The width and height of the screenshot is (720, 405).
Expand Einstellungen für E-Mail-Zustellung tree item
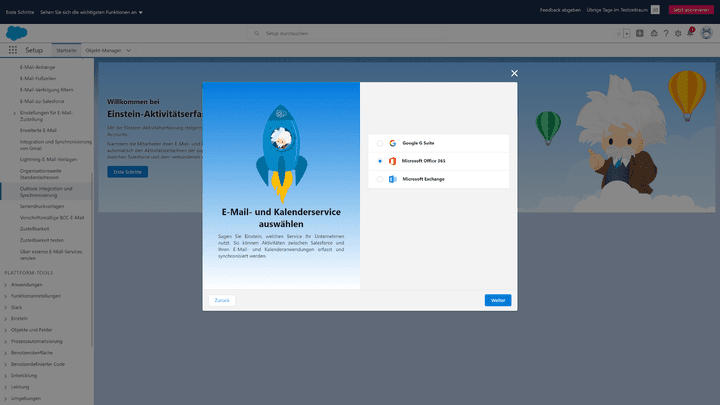tap(14, 113)
